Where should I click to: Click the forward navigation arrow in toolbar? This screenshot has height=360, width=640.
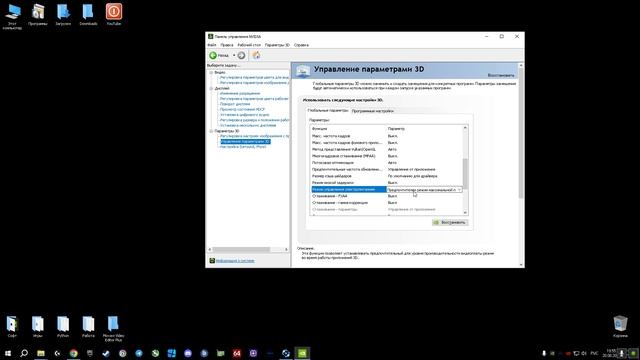pos(241,56)
